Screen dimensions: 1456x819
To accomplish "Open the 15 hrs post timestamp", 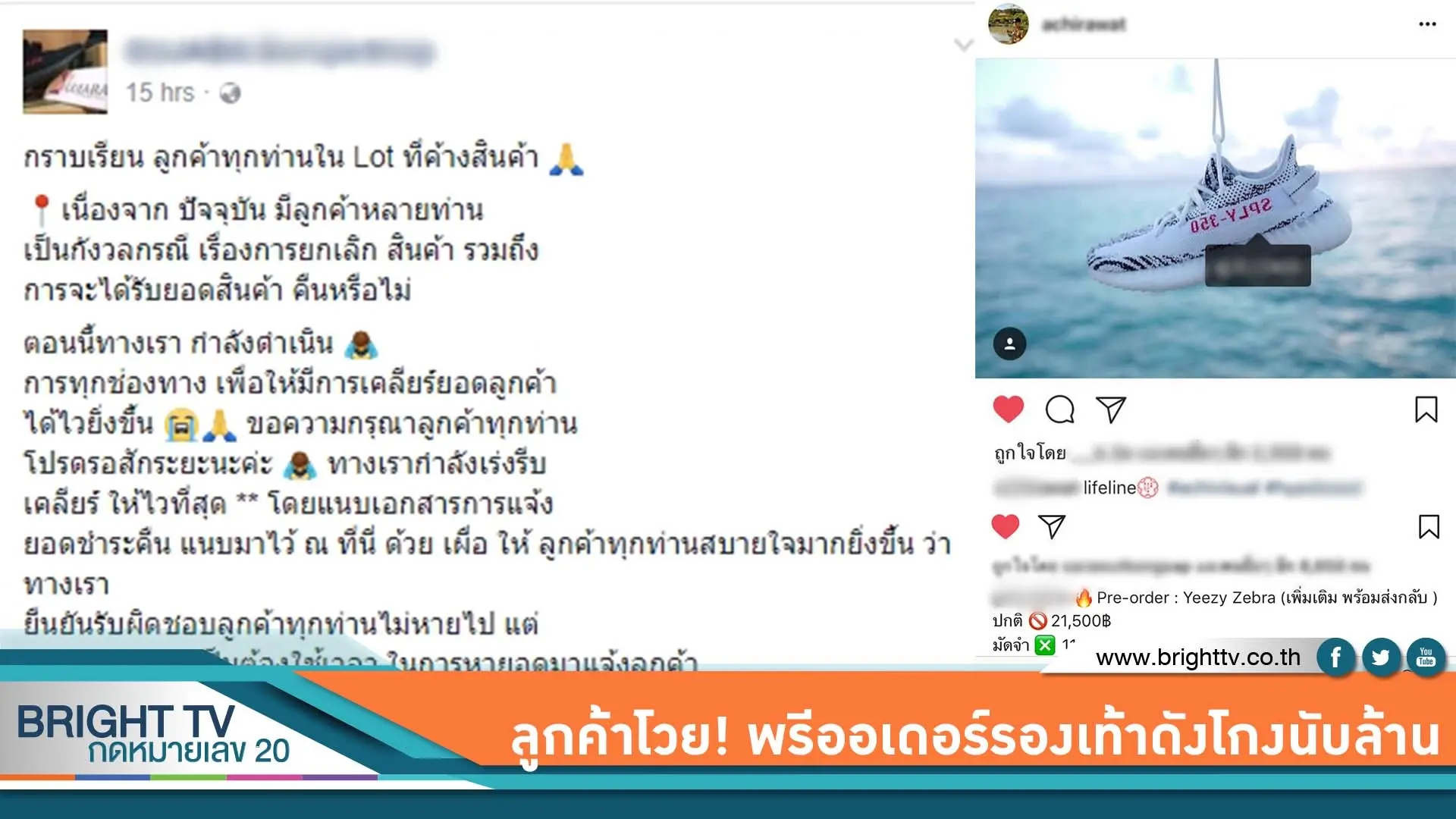I will (160, 93).
